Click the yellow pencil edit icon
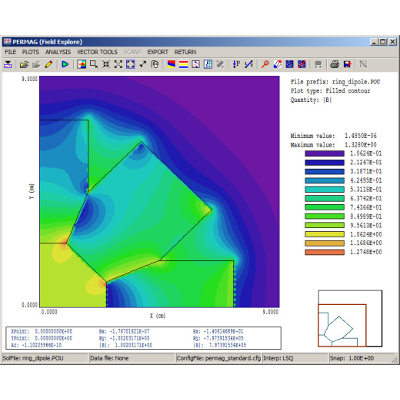 pos(49,64)
